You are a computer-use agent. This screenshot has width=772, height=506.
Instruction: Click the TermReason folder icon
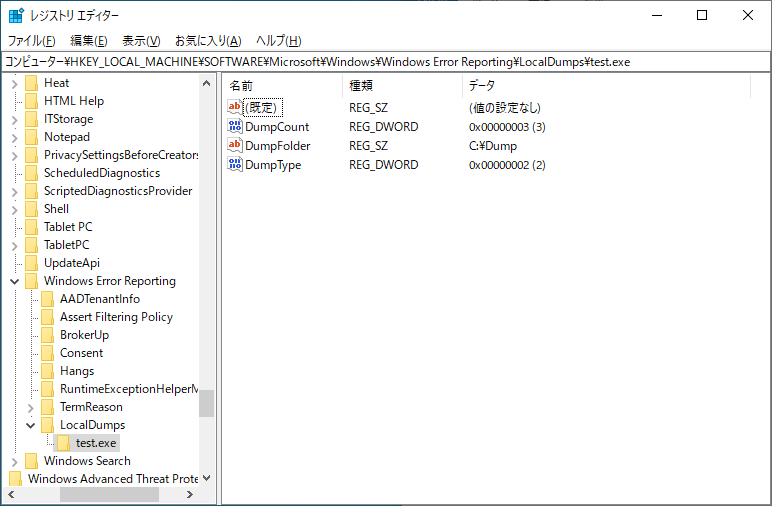[48, 407]
